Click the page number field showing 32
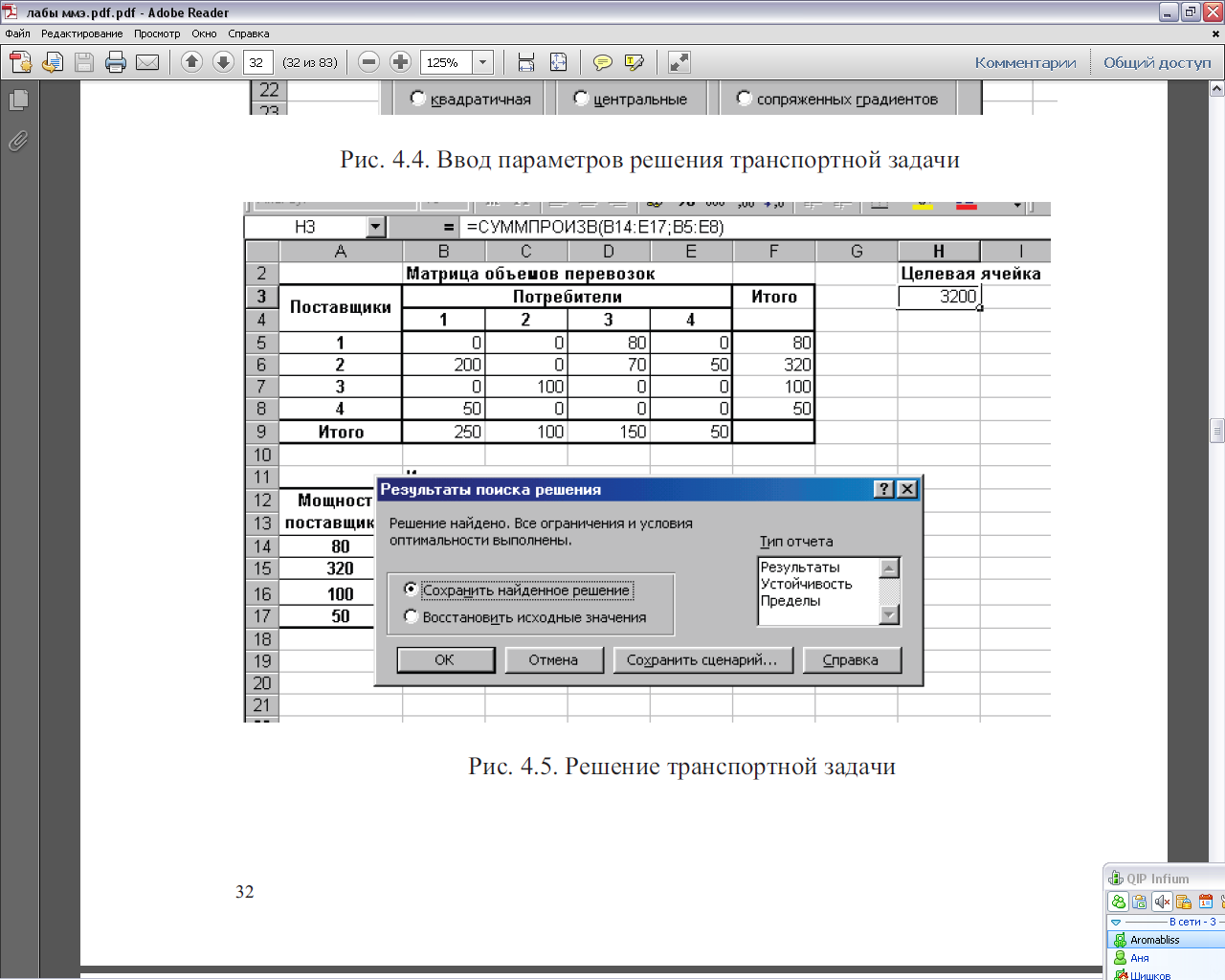This screenshot has width=1225, height=980. click(x=257, y=62)
